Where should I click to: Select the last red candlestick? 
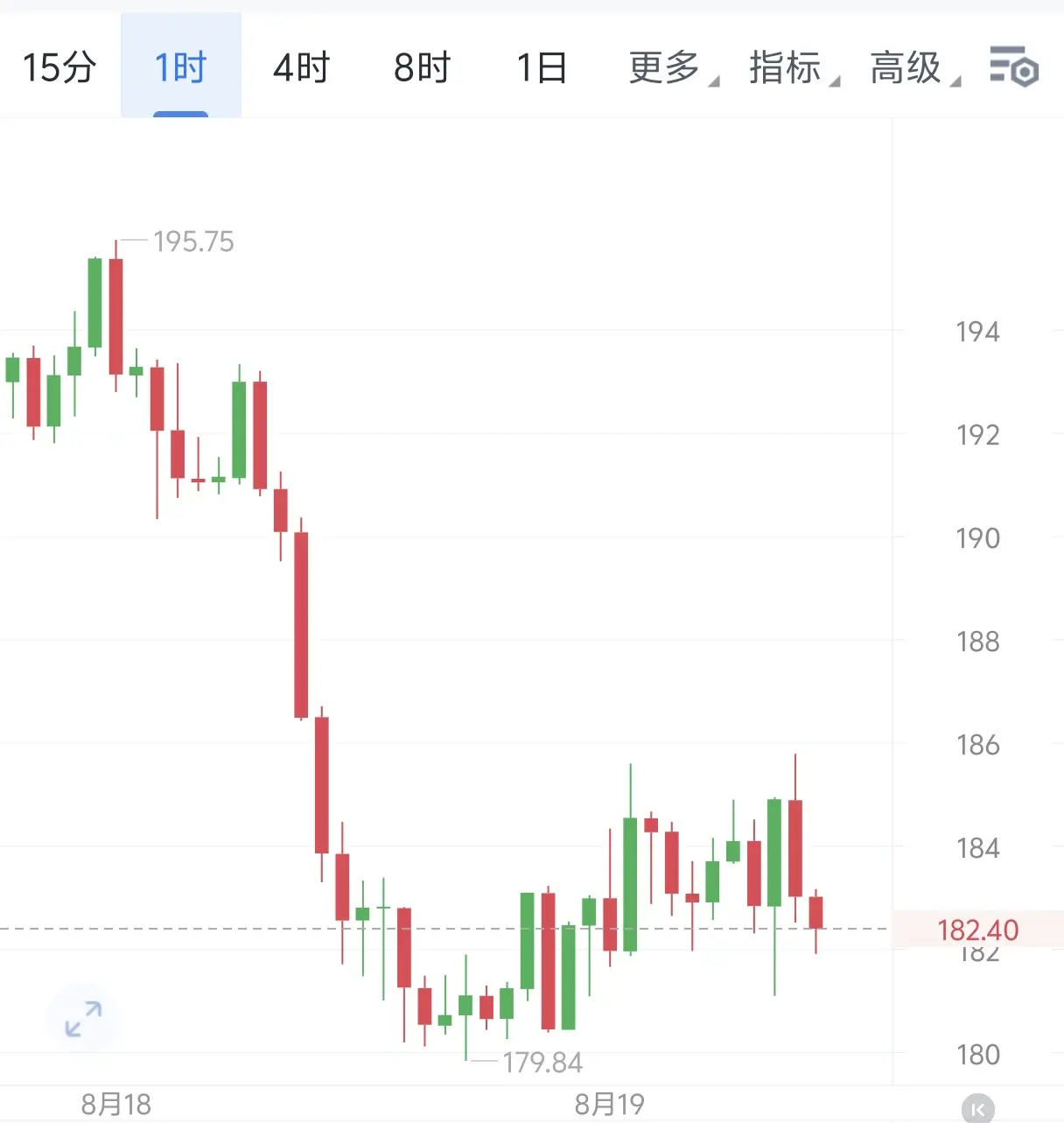pyautogui.click(x=815, y=913)
